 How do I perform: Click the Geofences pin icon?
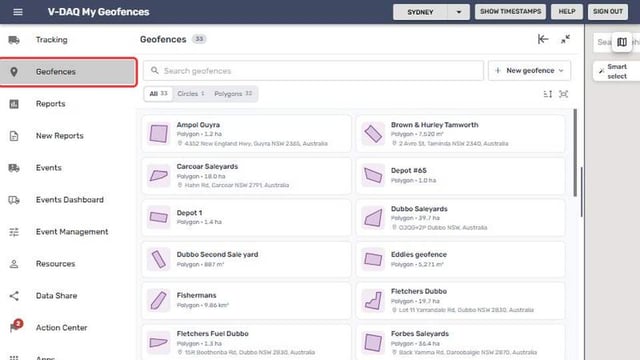(x=14, y=72)
